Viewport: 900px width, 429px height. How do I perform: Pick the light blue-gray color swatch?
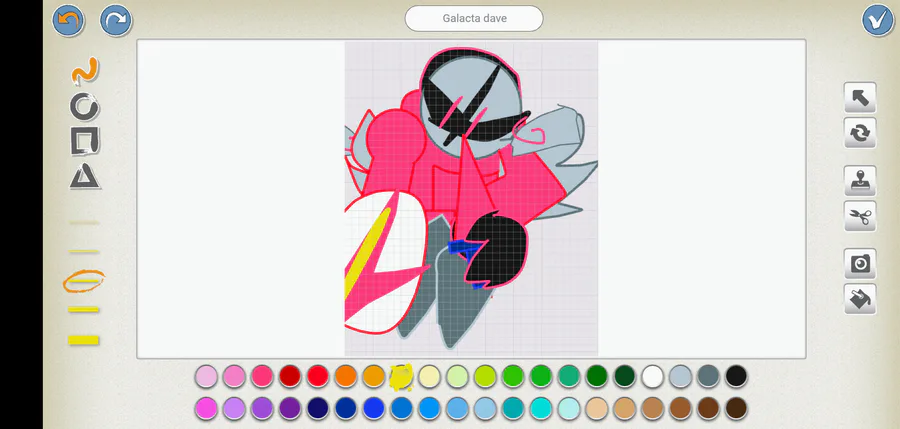[681, 376]
